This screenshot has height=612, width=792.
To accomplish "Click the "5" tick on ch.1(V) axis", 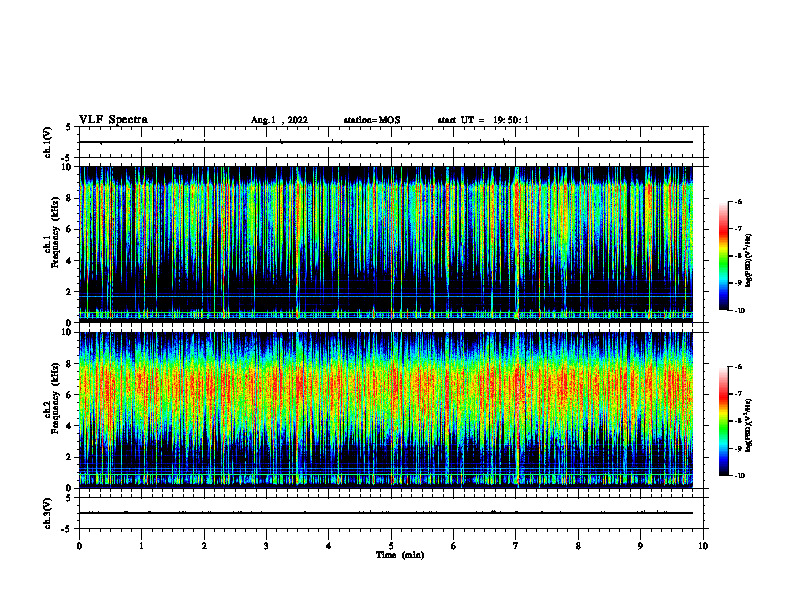I will click(x=70, y=127).
